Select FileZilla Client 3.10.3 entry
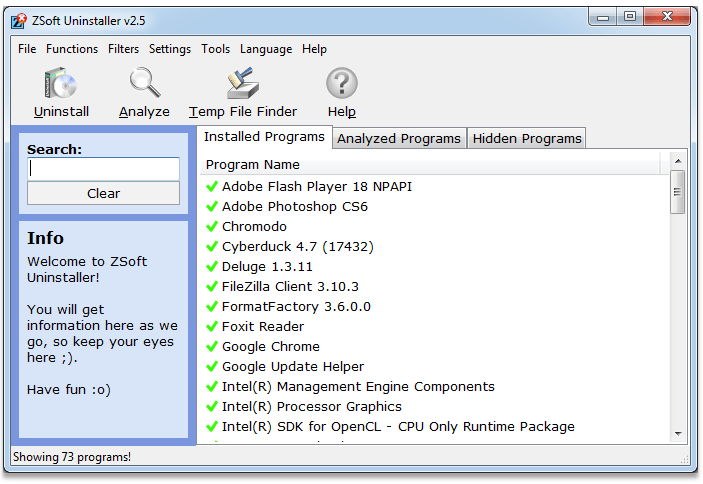 pyautogui.click(x=290, y=286)
